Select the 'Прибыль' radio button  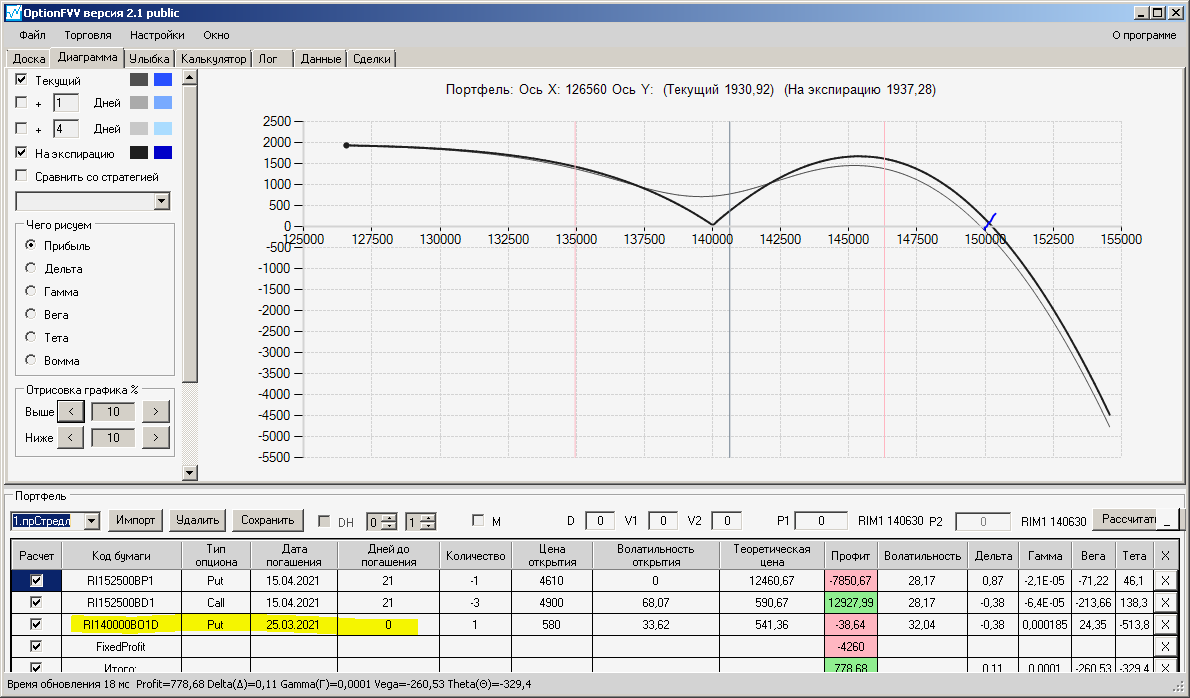[x=30, y=245]
